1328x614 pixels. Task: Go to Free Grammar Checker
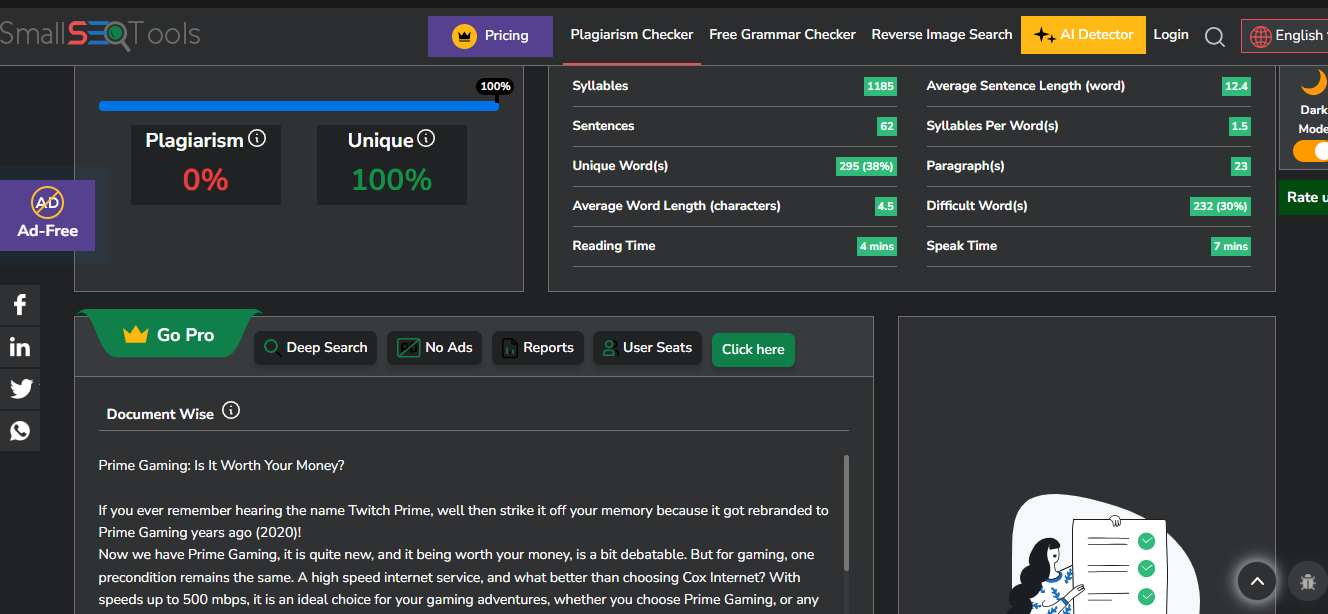coord(782,35)
